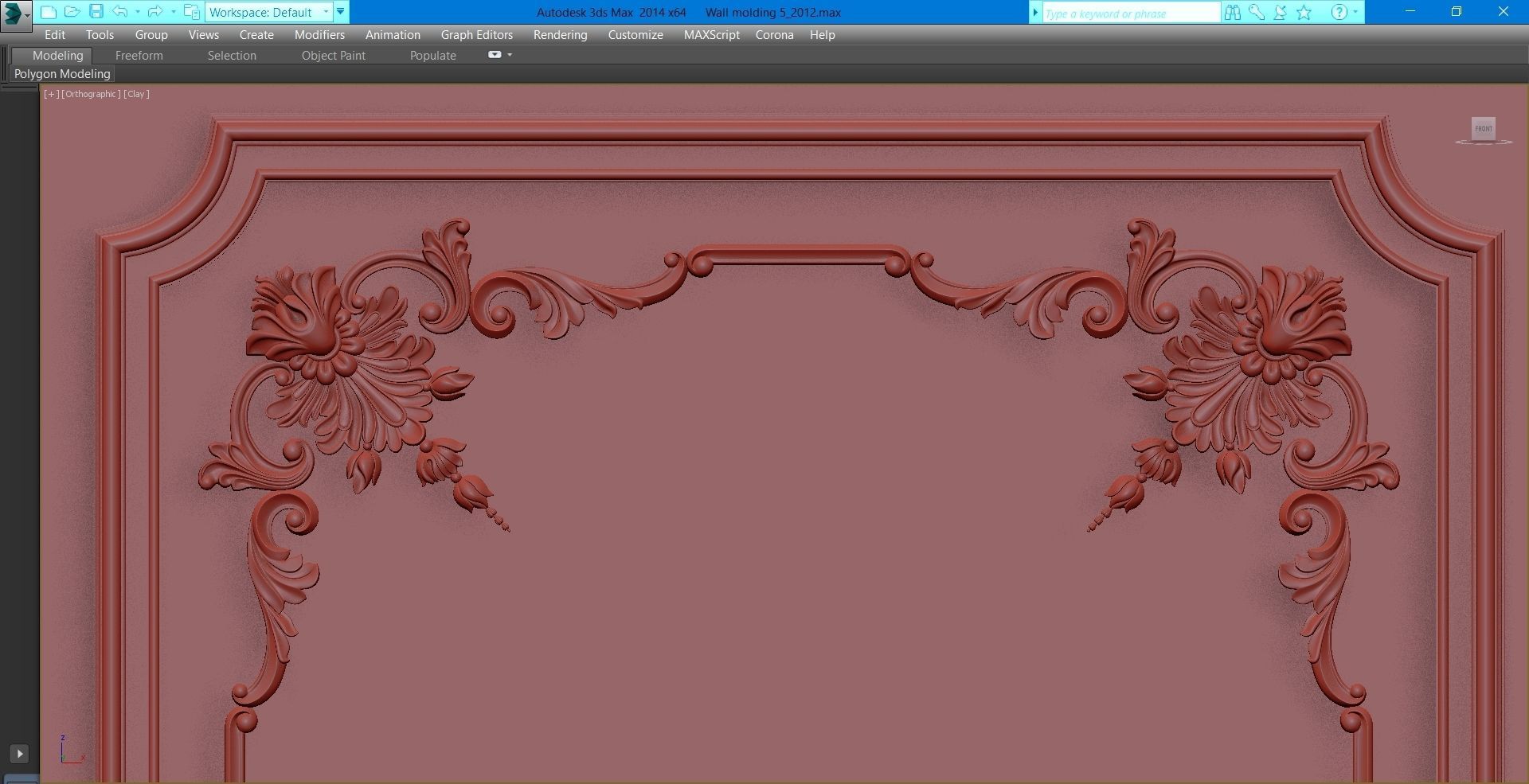The height and width of the screenshot is (784, 1529).
Task: Click the Open File icon
Action: (x=72, y=12)
